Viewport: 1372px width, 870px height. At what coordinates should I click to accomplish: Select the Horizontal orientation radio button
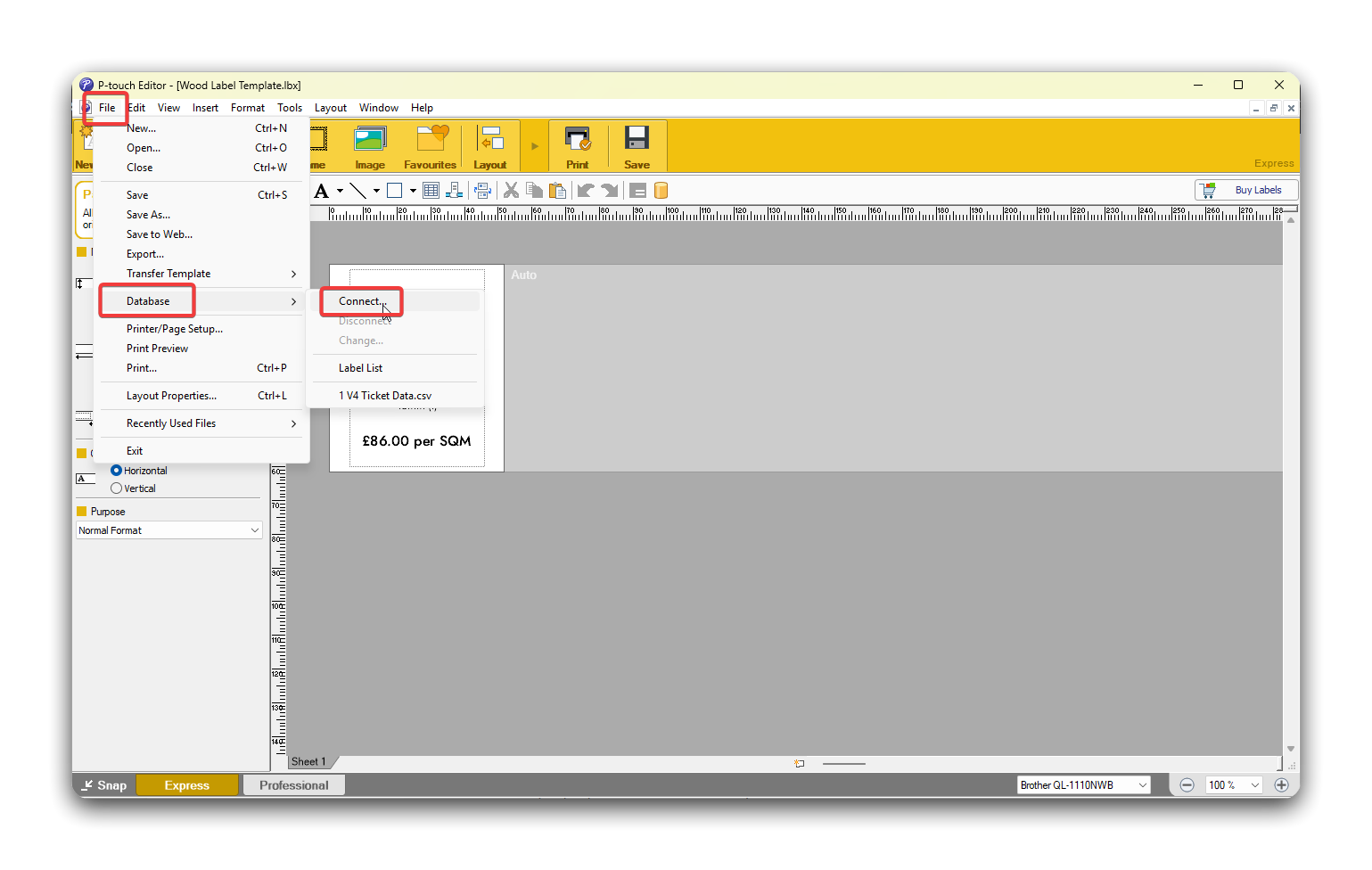[x=117, y=471]
